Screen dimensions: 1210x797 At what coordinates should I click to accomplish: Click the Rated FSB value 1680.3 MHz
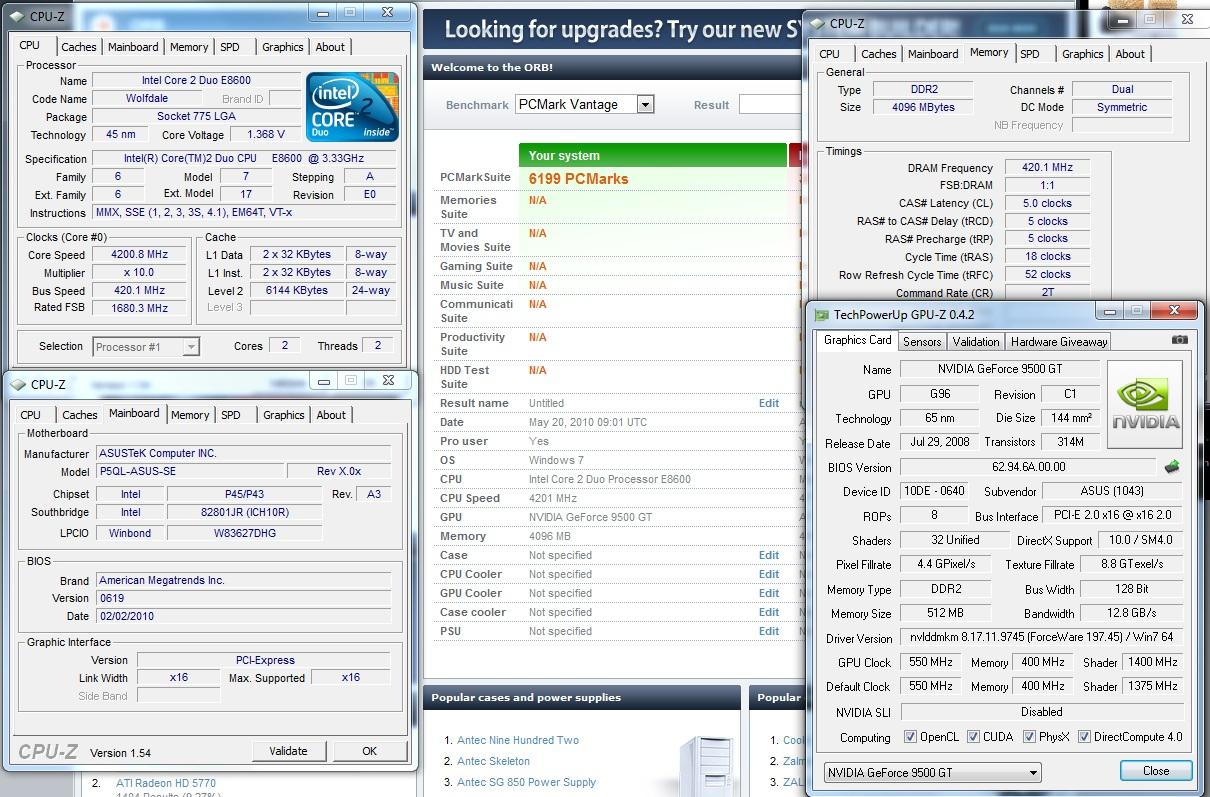coord(139,308)
